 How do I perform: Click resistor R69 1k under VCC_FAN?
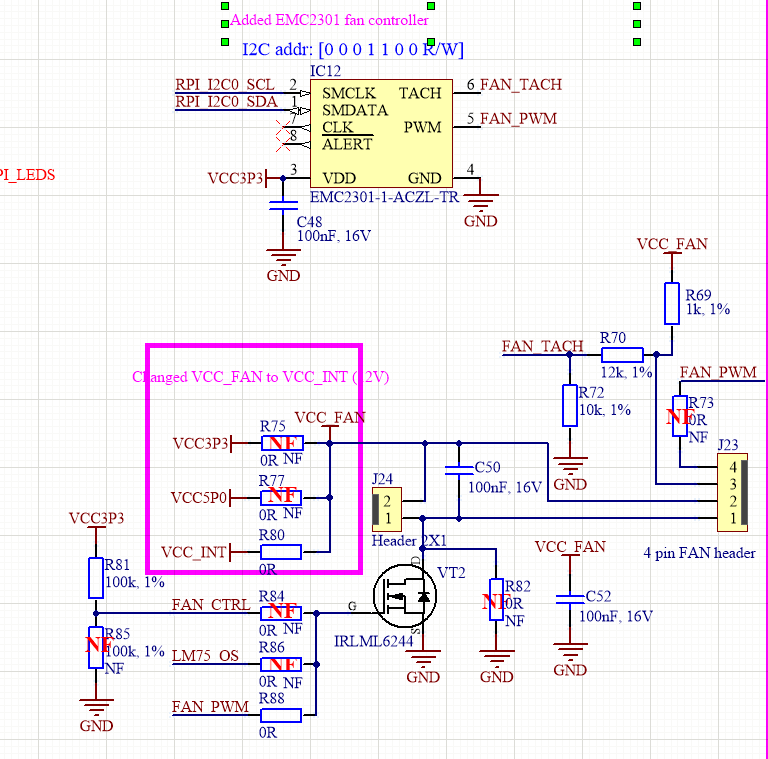[672, 303]
